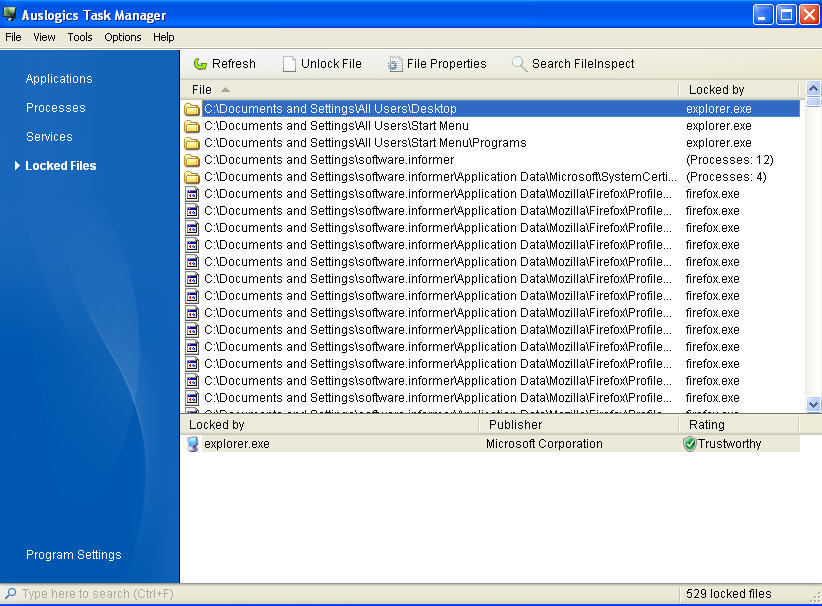Select the Applications section
Screen dimensions: 822x606
pyautogui.click(x=58, y=78)
